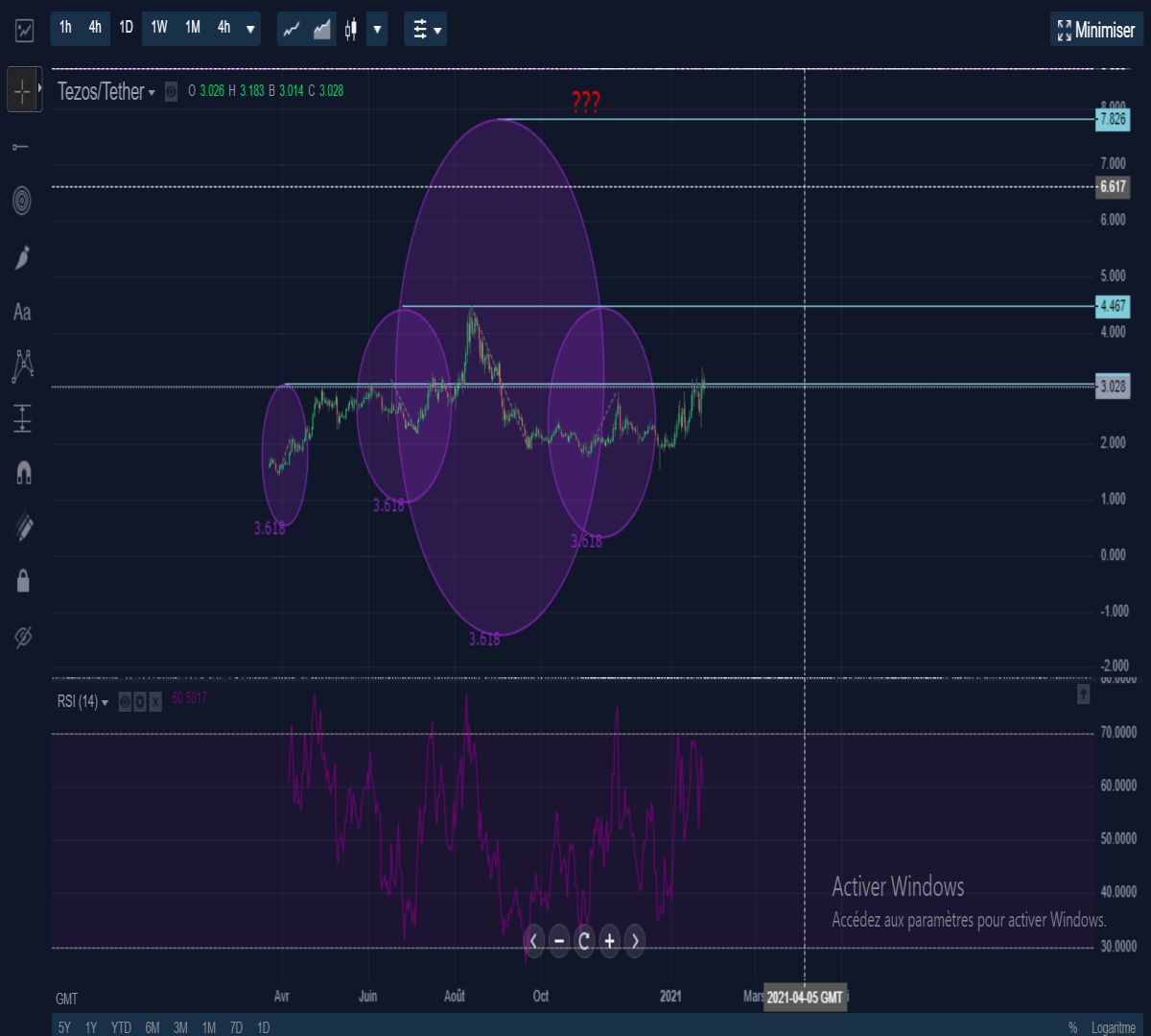Toggle Logaritme scale mode

1113,1027
